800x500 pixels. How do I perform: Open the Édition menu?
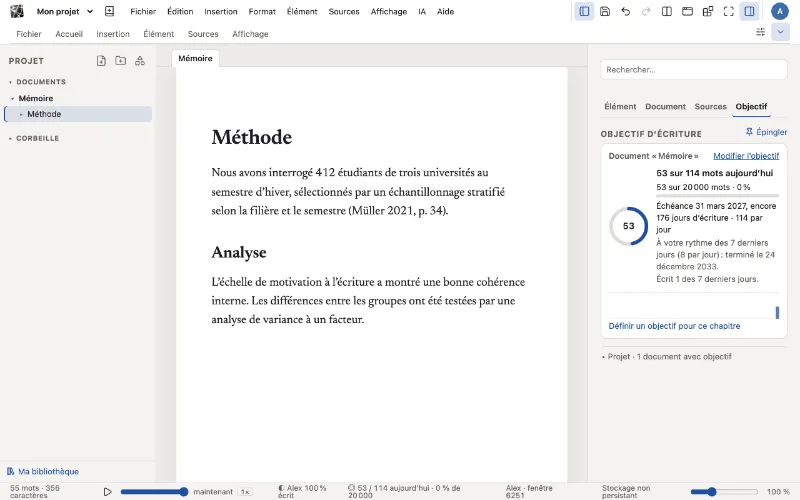(x=180, y=11)
